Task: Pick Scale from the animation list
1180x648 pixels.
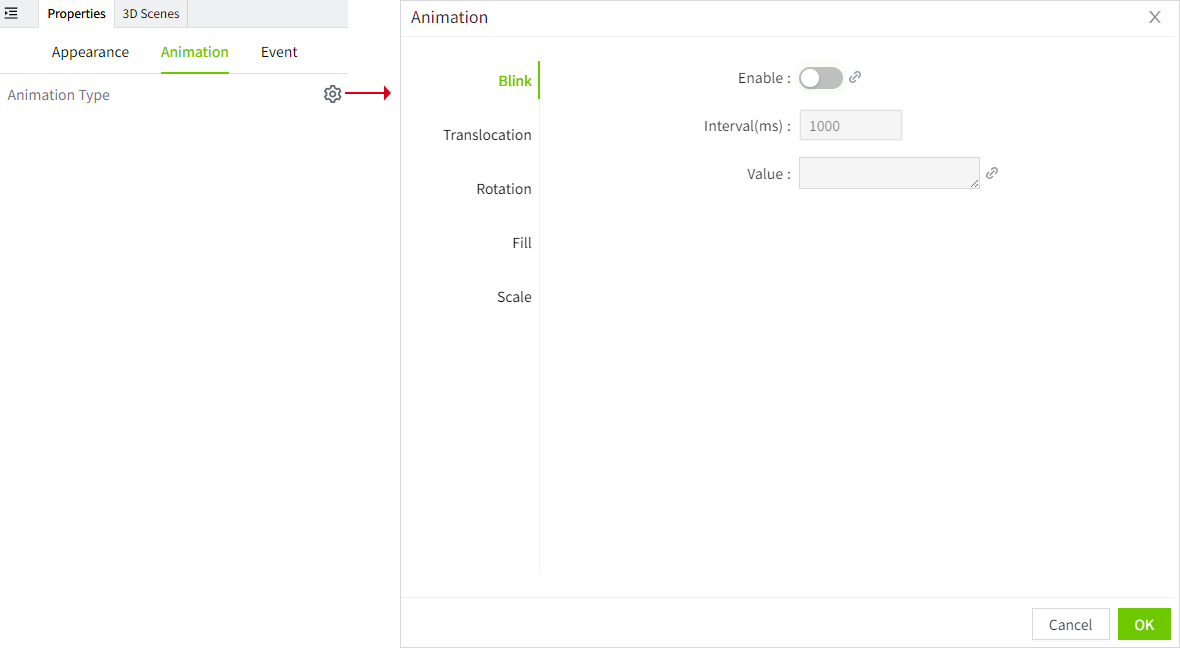Action: tap(514, 297)
